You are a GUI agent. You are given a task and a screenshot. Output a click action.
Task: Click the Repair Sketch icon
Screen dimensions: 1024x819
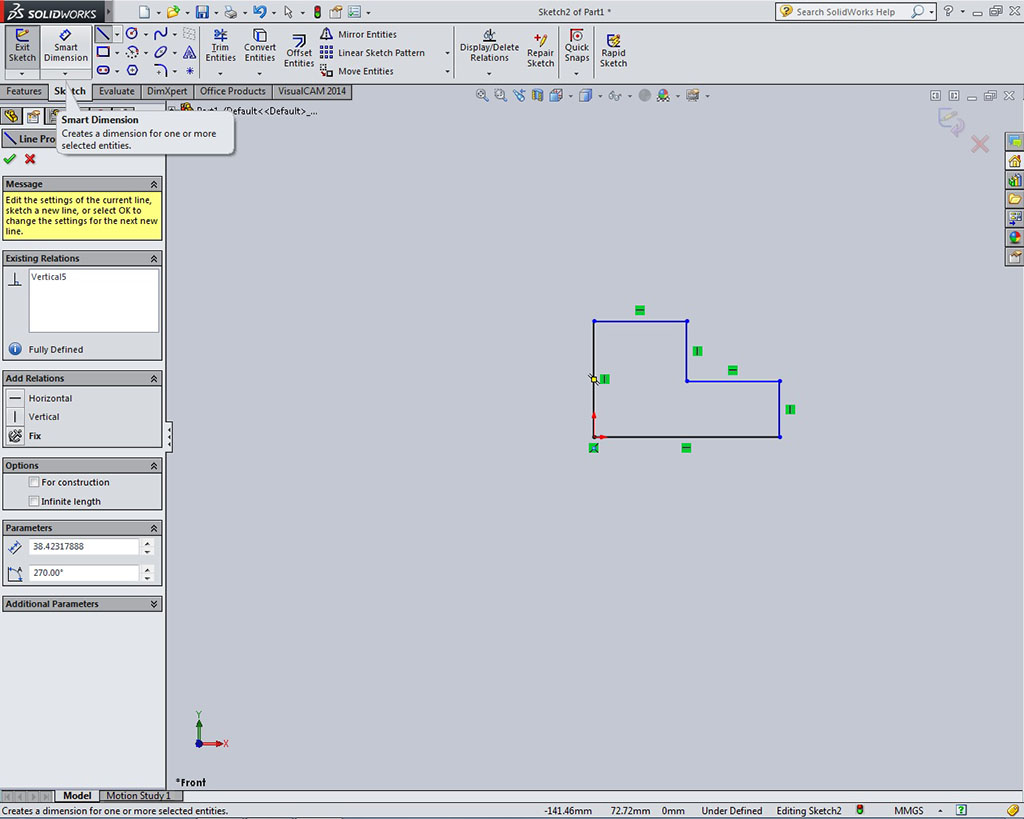540,50
